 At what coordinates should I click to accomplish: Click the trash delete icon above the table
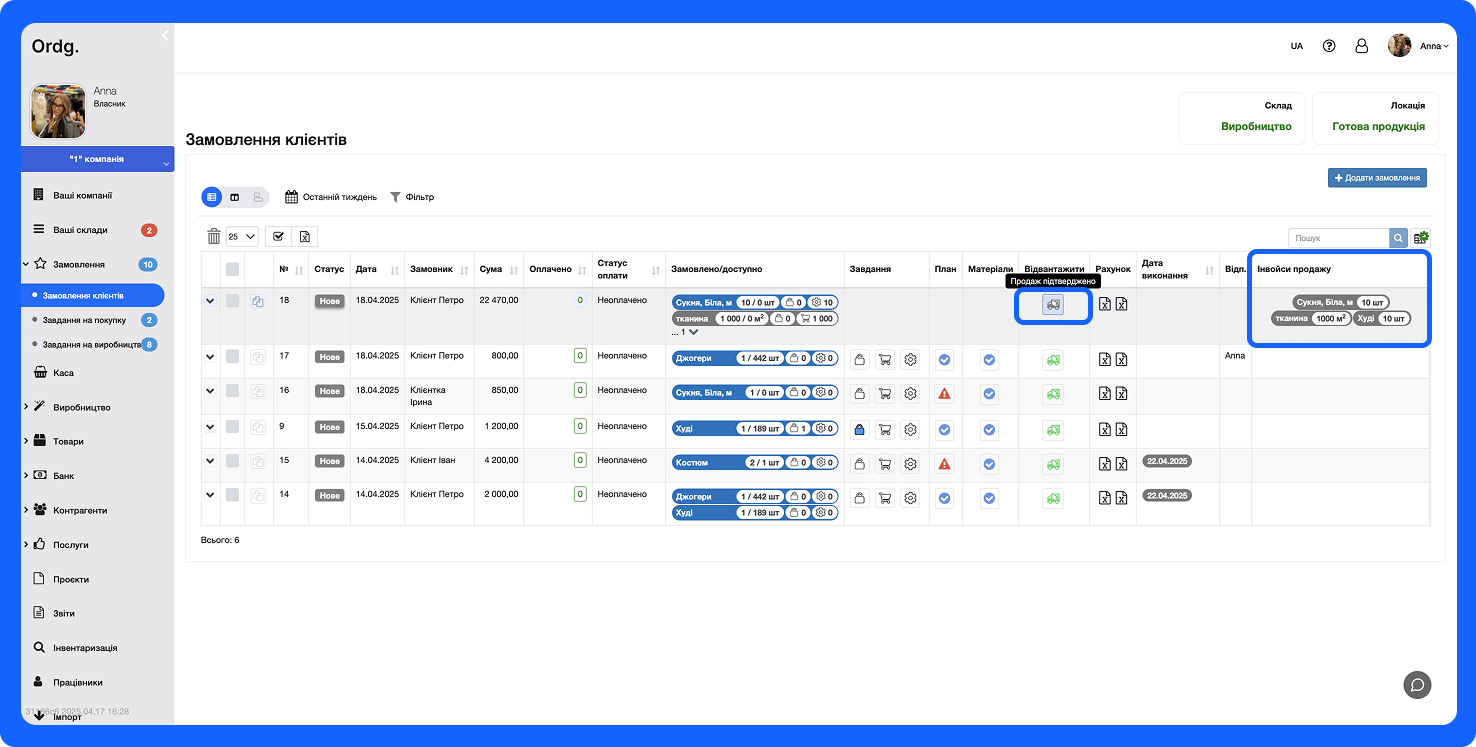click(x=213, y=237)
